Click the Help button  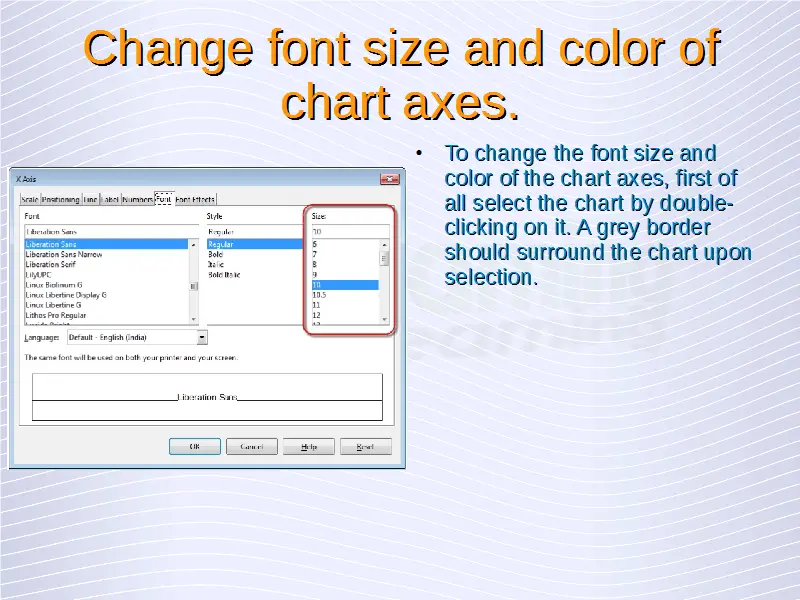coord(308,447)
